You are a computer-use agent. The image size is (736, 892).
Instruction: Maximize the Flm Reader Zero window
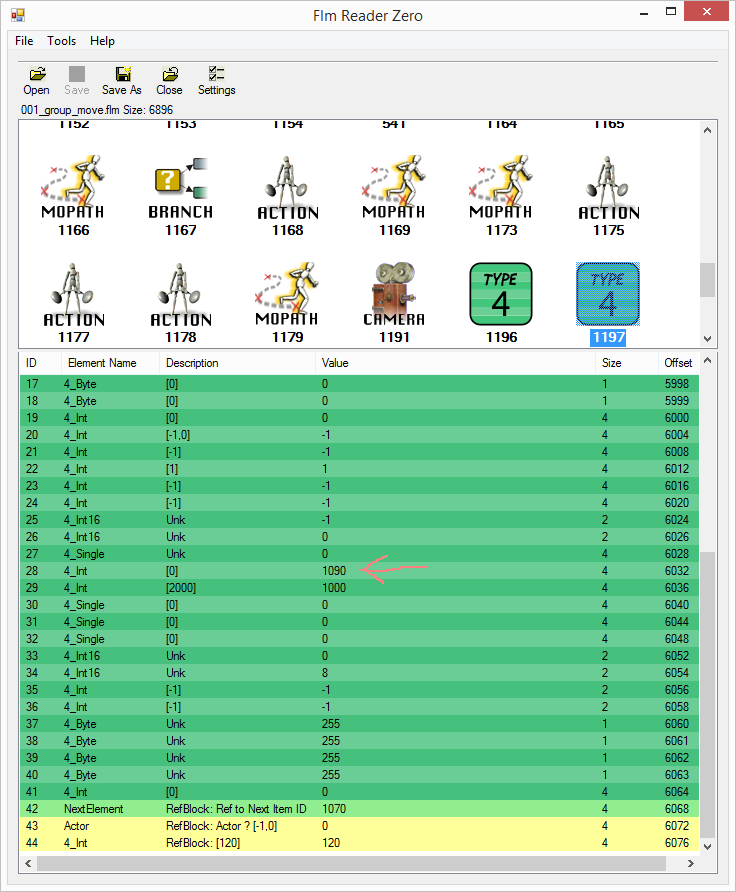[x=671, y=11]
